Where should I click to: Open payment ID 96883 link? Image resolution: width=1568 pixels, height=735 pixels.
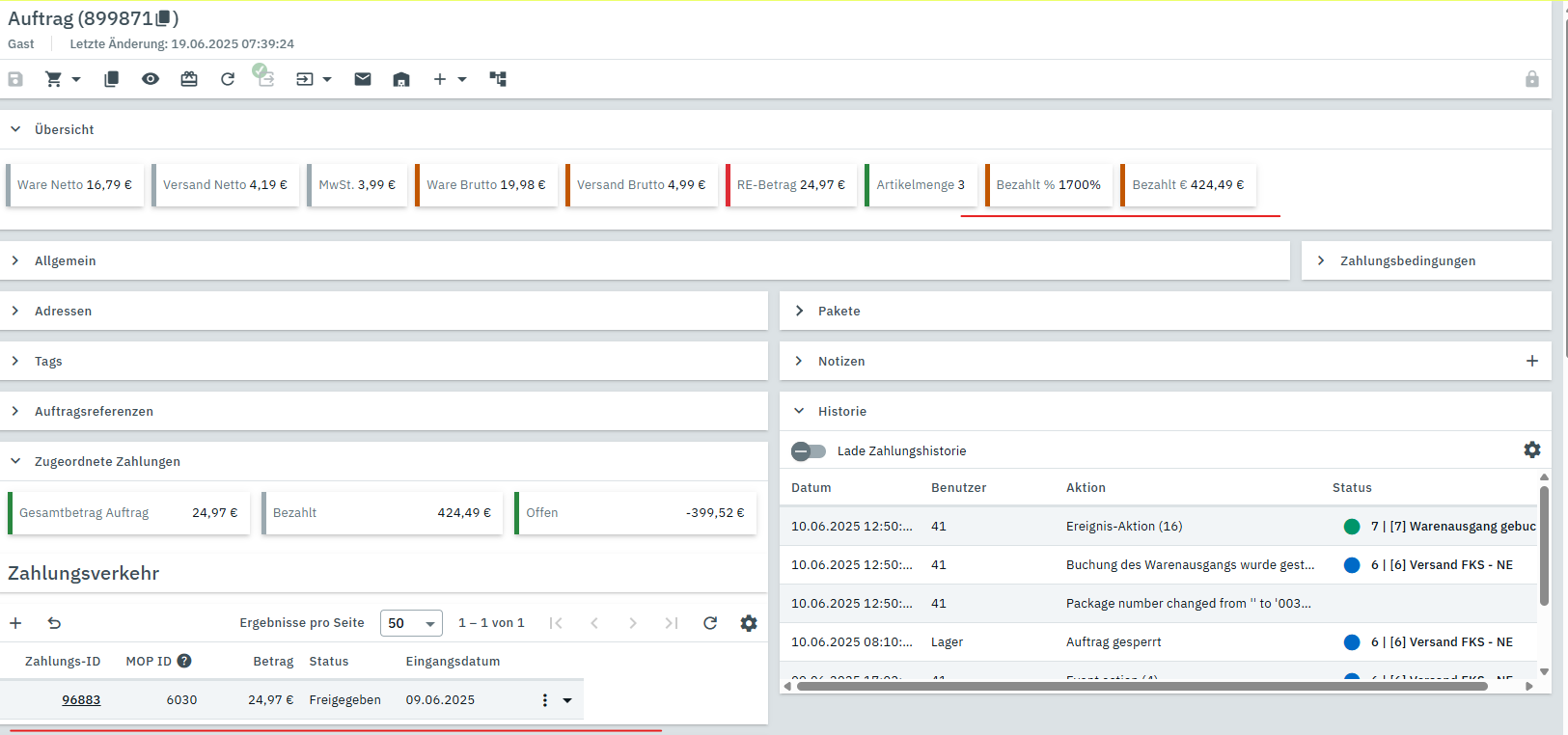pos(81,700)
